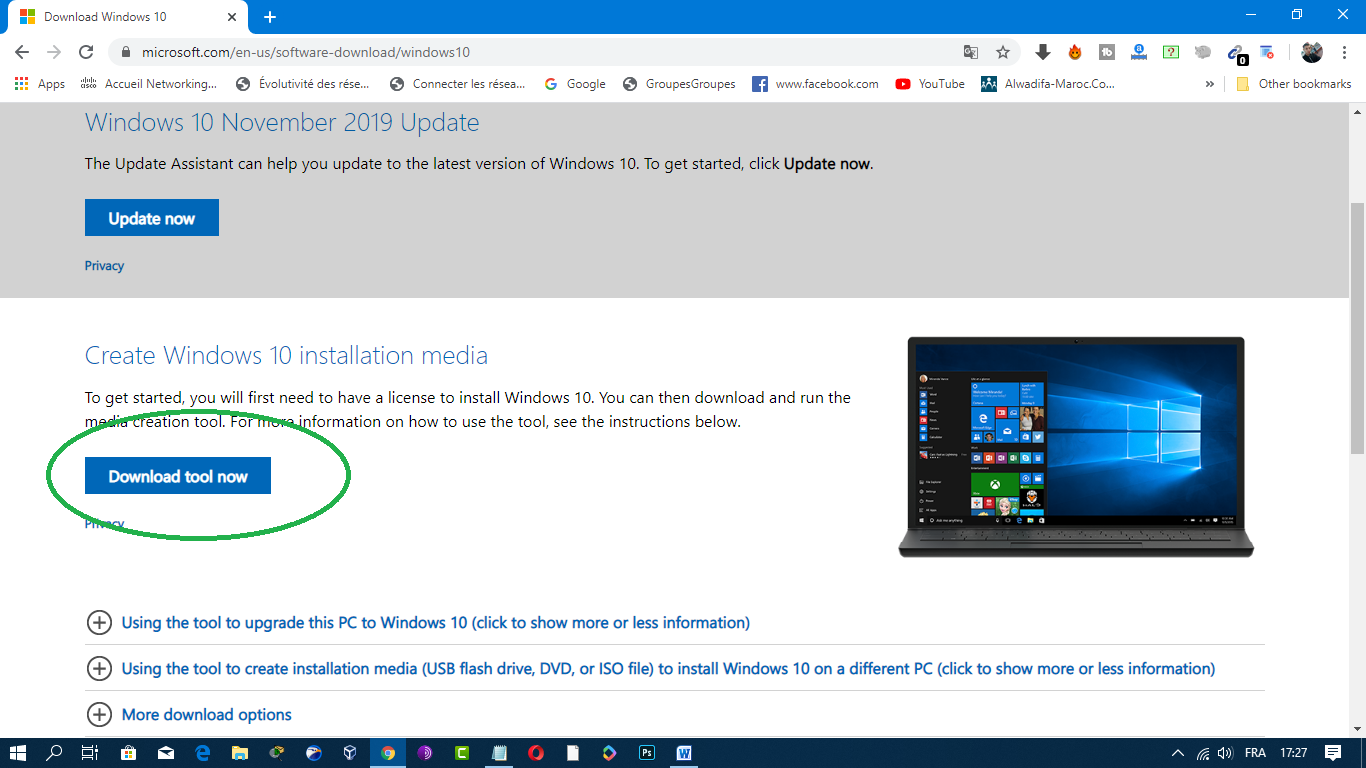Open the gray piggy bank extension
1366x768 pixels.
pyautogui.click(x=1203, y=52)
